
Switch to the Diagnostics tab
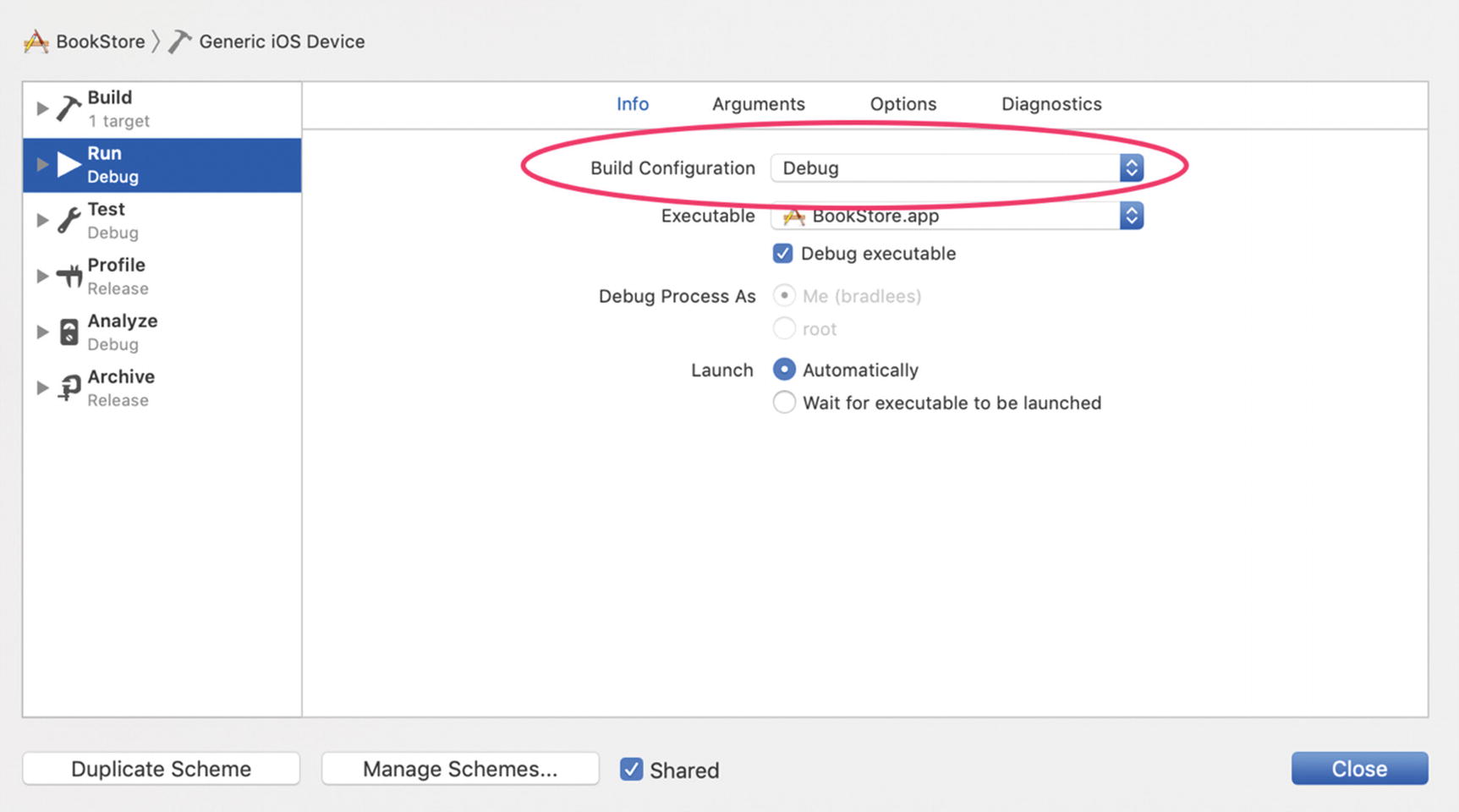tap(1051, 104)
